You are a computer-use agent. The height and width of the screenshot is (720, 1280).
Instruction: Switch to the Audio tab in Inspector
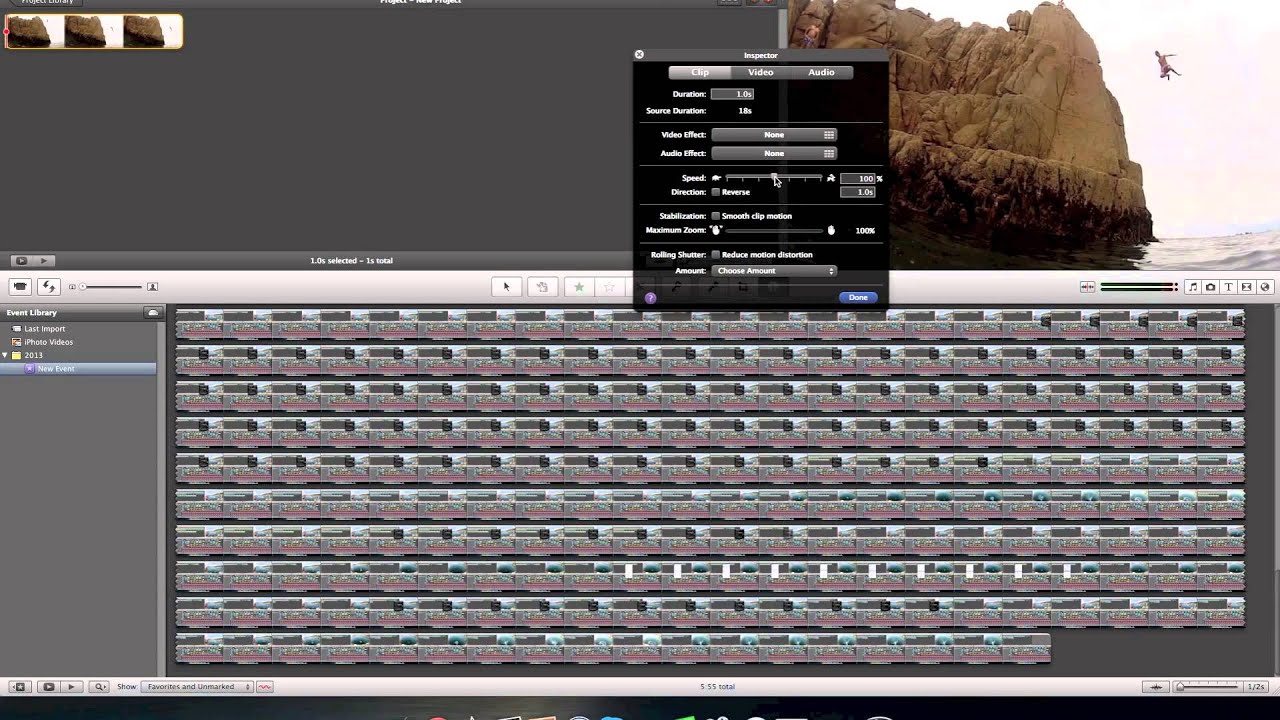click(821, 72)
